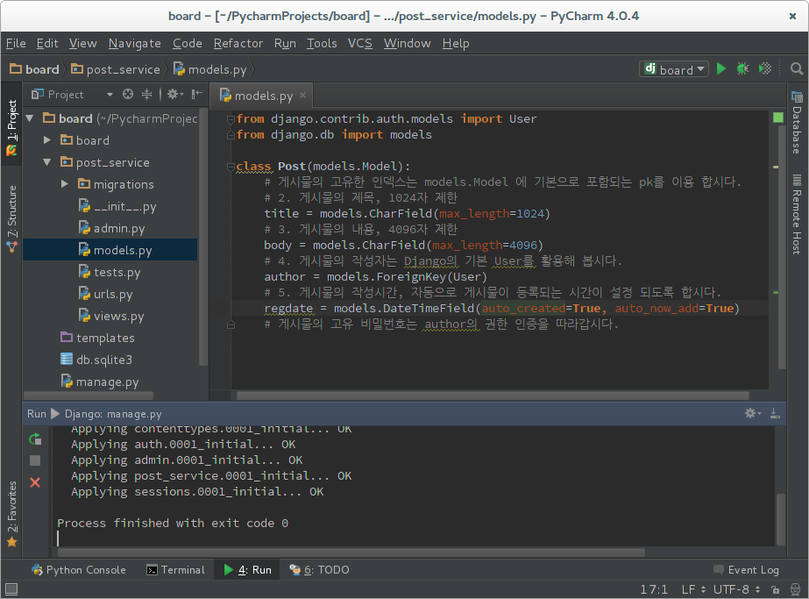809x599 pixels.
Task: Open the Tools menu
Action: pyautogui.click(x=321, y=43)
